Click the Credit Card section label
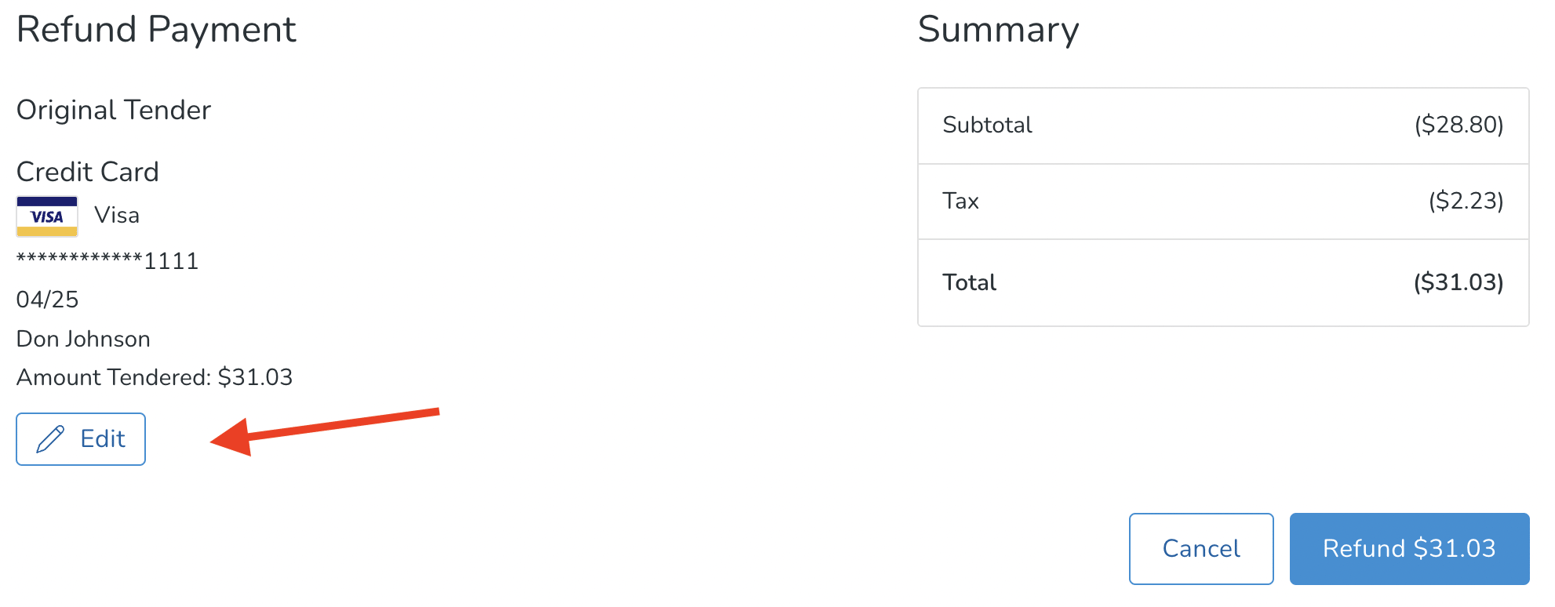This screenshot has width=1555, height=607. pos(87,171)
